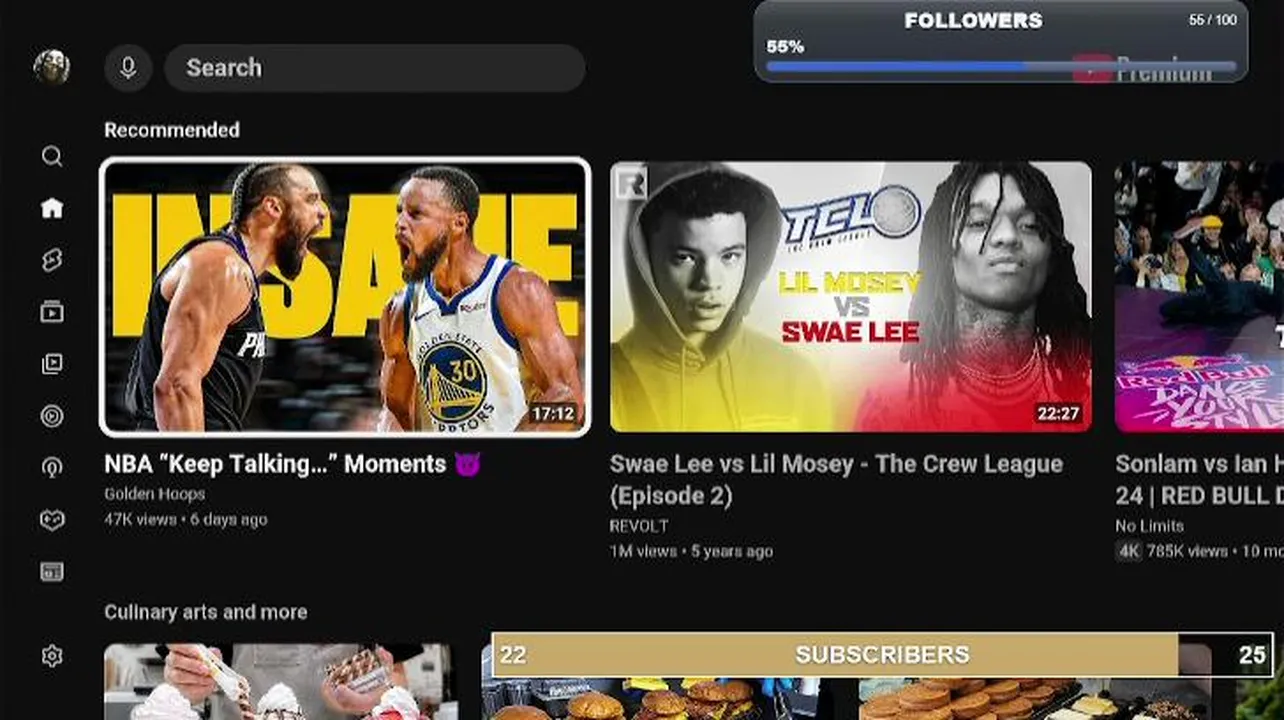This screenshot has width=1284, height=720.
Task: Open Podcasts from the sidebar
Action: pyautogui.click(x=52, y=468)
